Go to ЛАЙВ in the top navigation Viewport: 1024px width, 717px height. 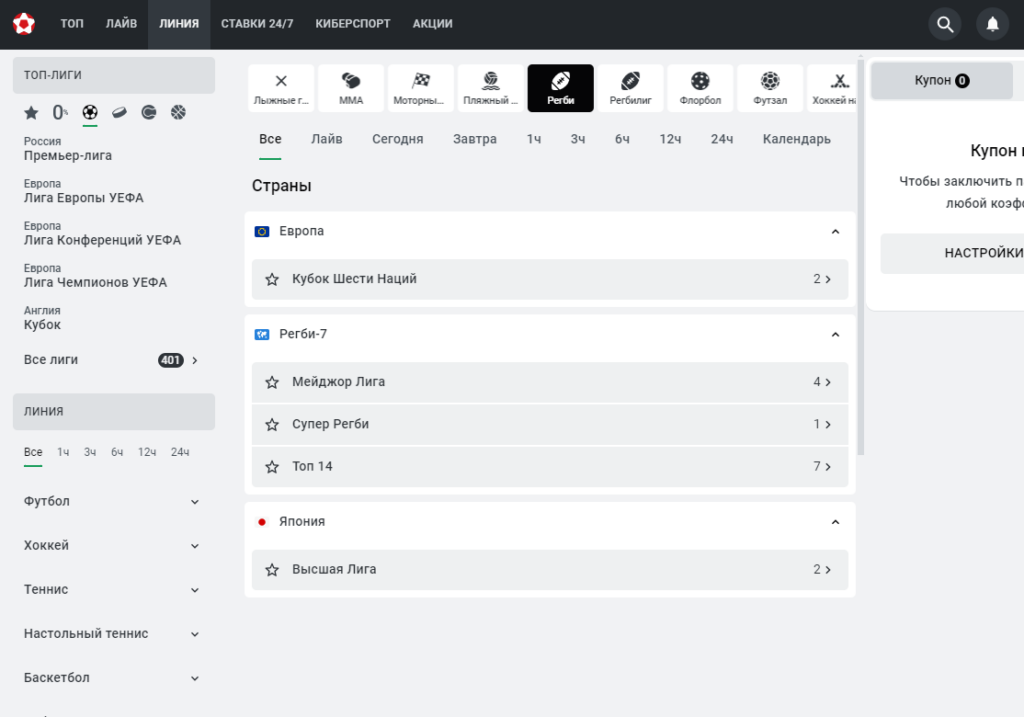121,24
